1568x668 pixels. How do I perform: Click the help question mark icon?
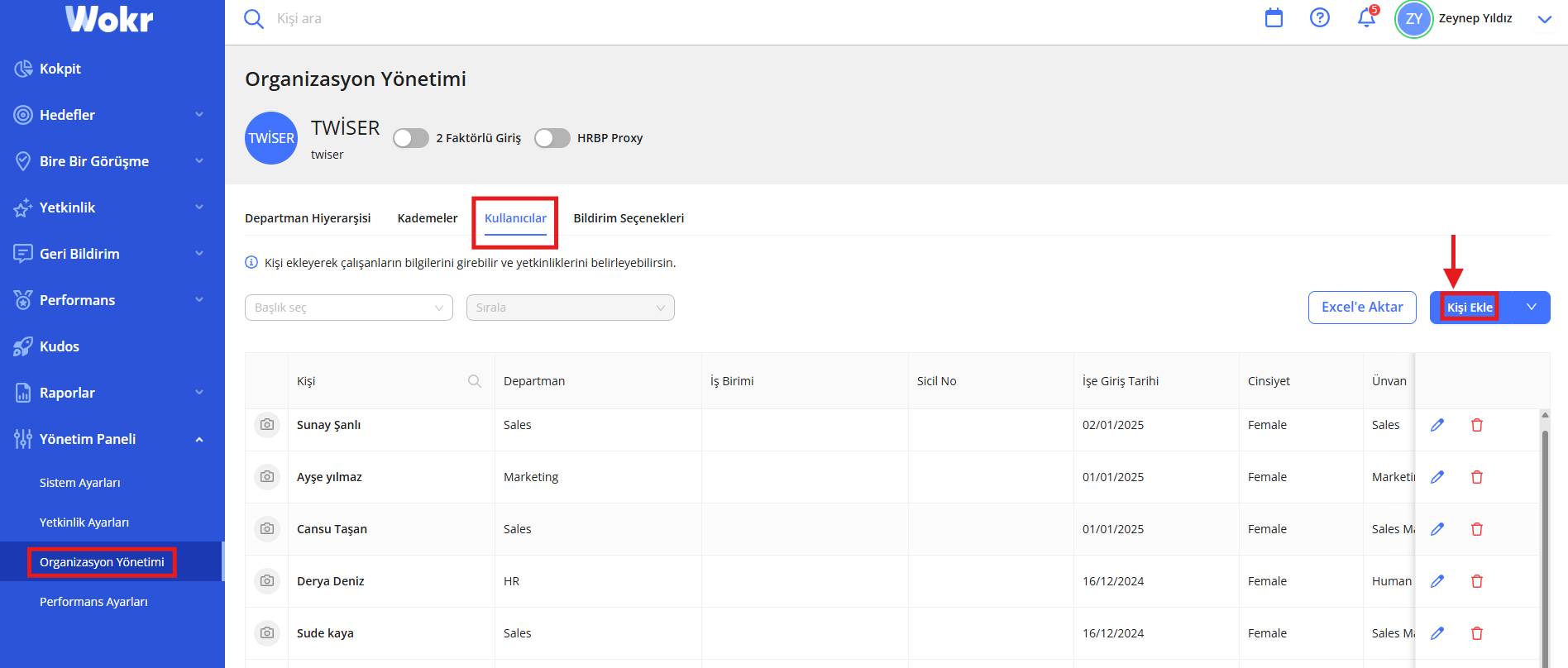coord(1320,18)
